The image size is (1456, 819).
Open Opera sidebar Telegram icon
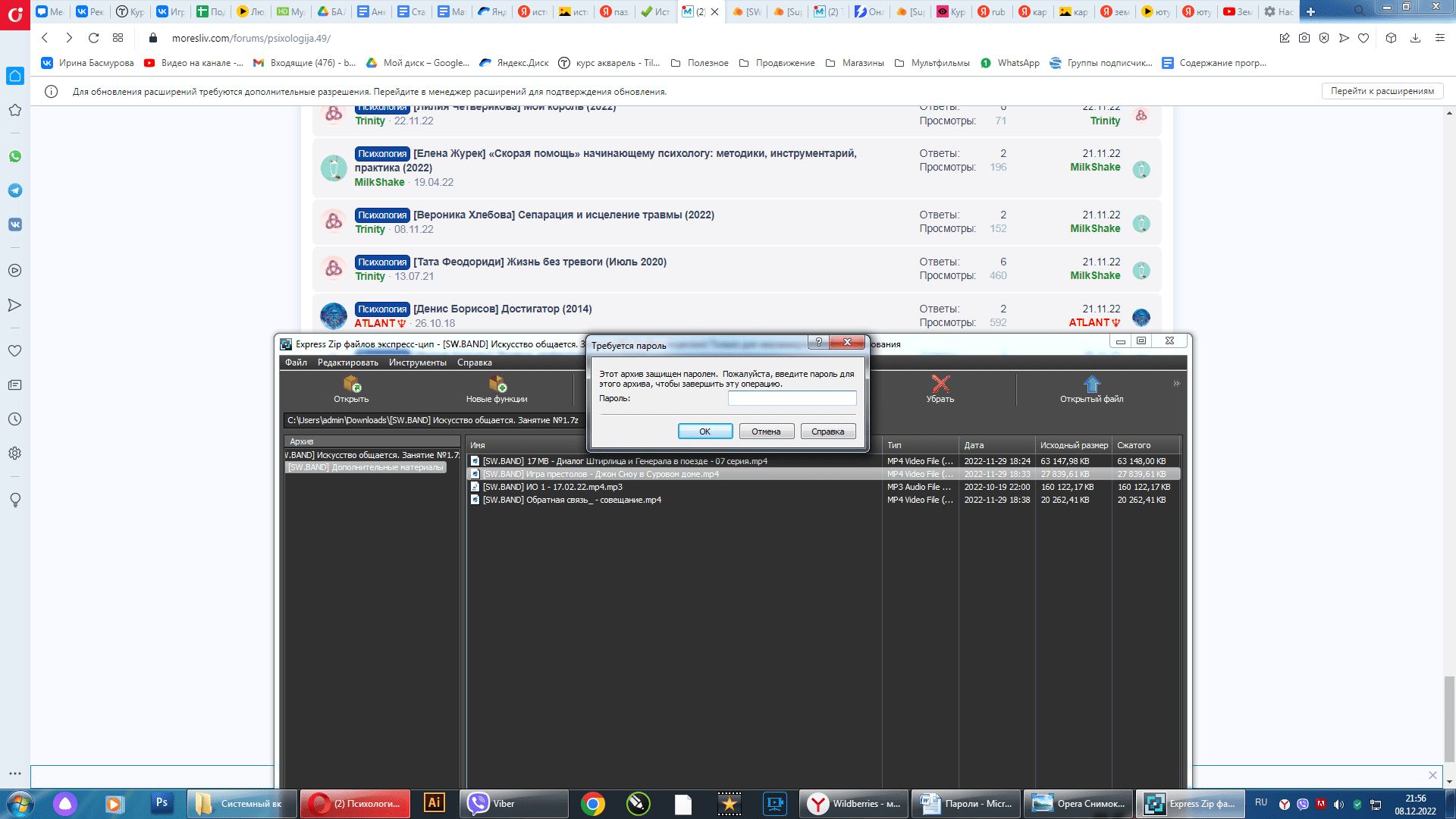pos(15,190)
